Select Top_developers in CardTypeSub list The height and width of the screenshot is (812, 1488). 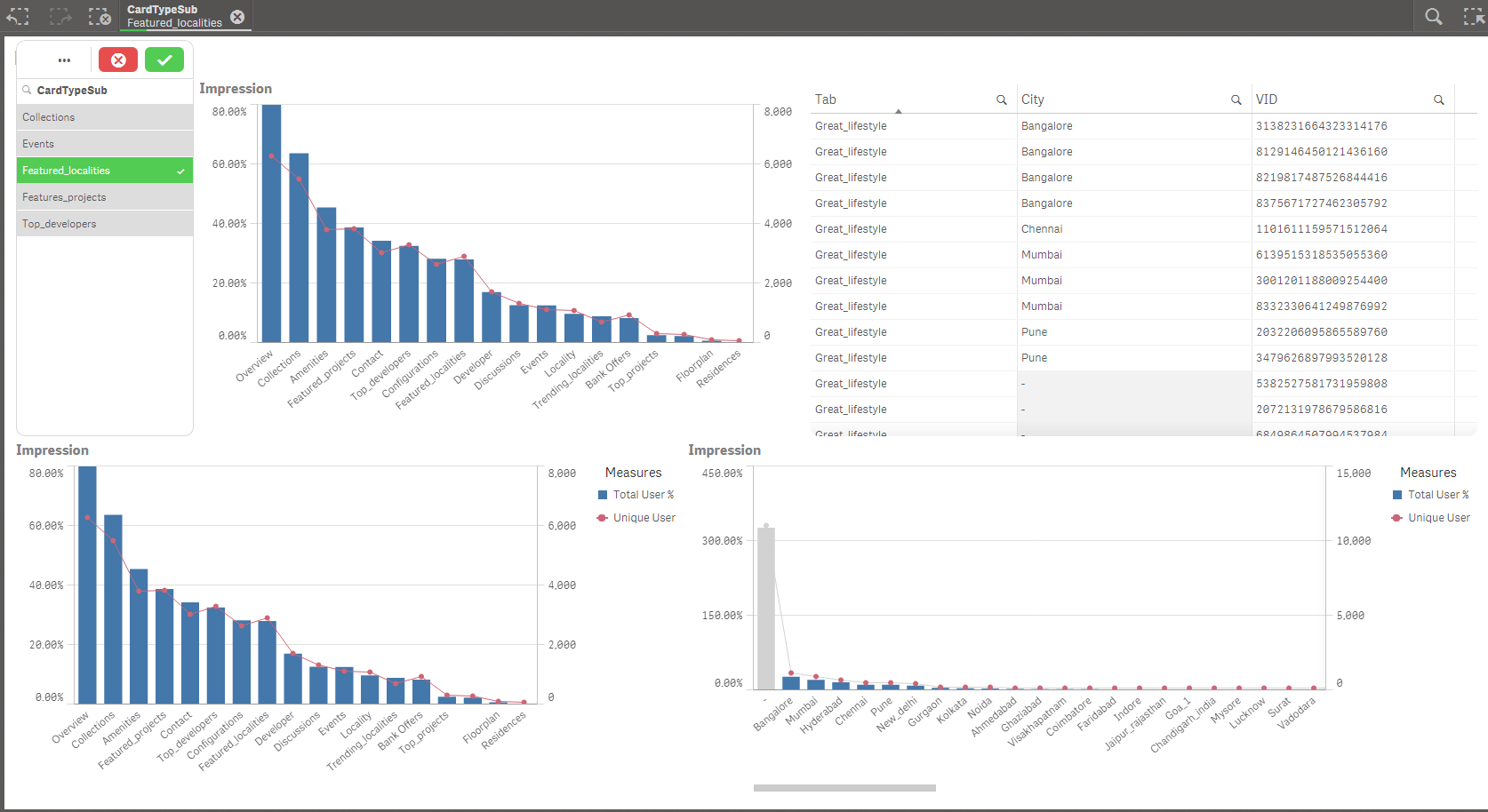pyautogui.click(x=105, y=224)
